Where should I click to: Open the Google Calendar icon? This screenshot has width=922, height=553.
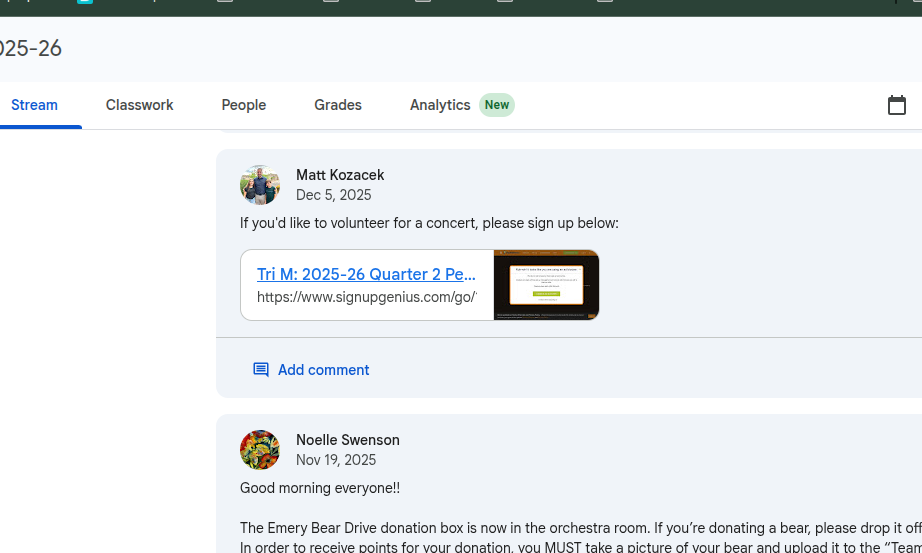pos(896,105)
